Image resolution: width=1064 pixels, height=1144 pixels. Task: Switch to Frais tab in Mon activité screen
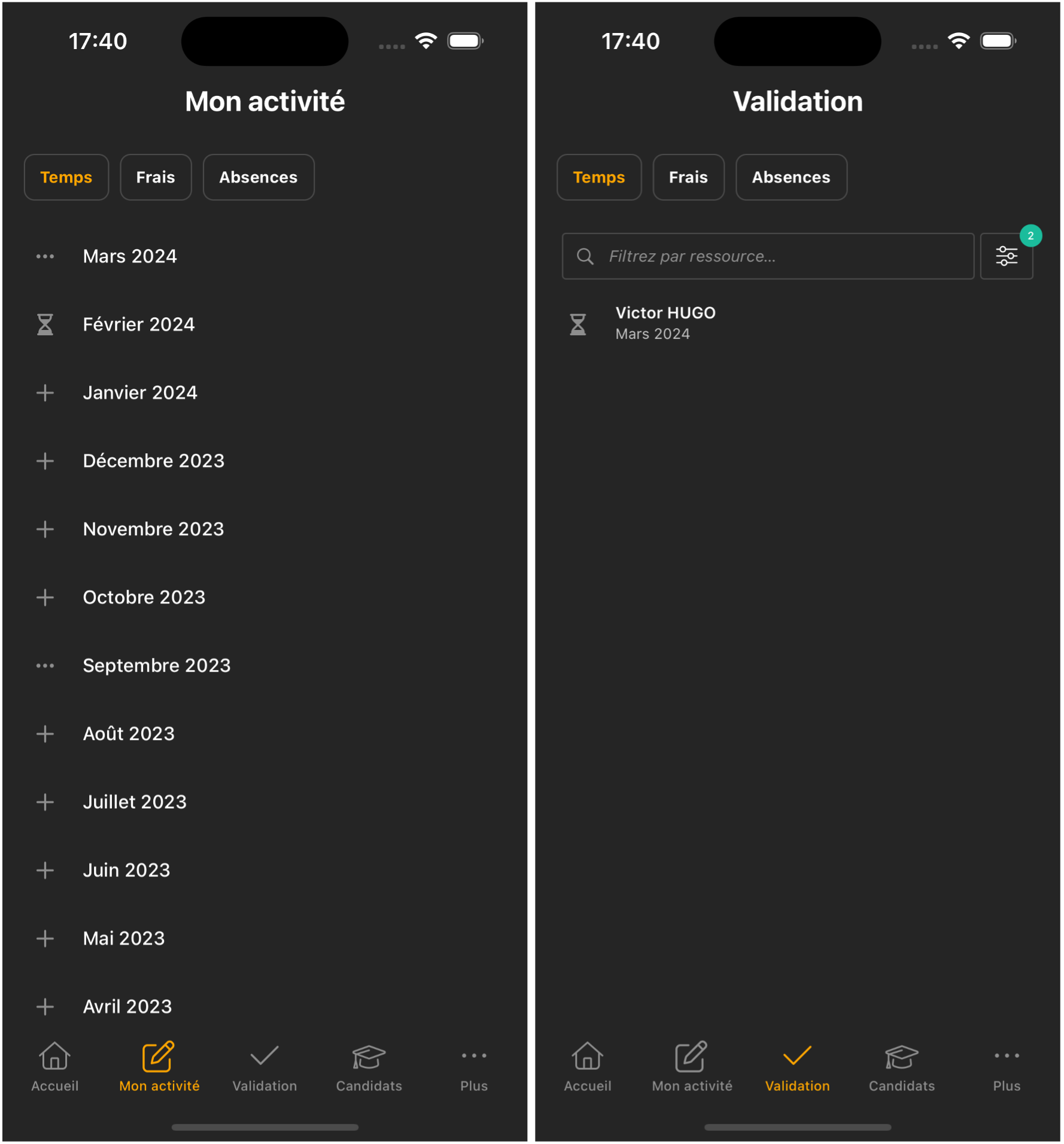[156, 178]
